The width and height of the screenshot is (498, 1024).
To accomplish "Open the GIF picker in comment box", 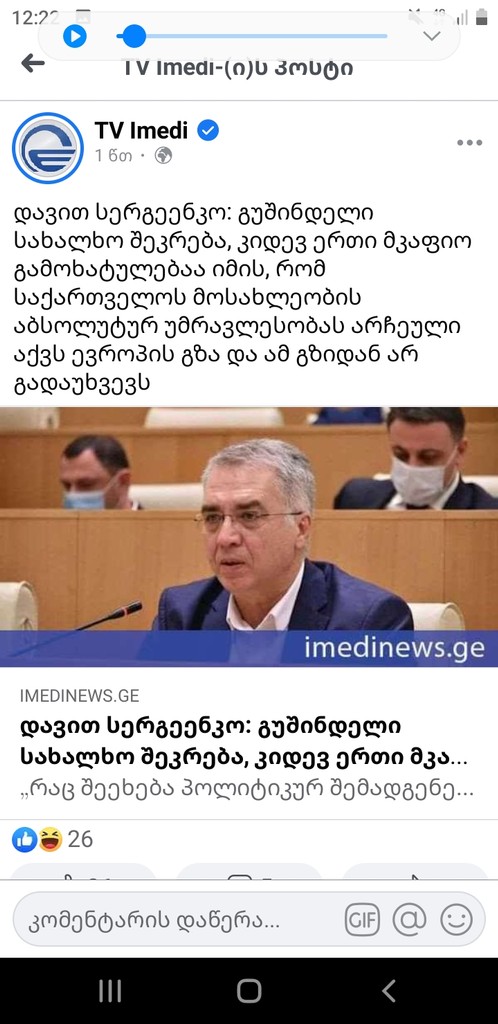I will 362,920.
